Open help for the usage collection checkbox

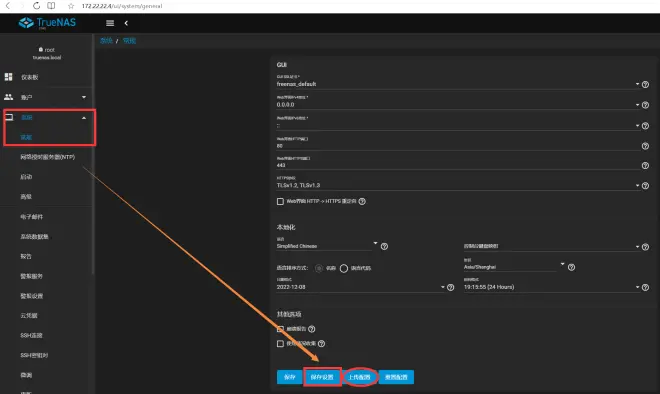click(x=321, y=344)
